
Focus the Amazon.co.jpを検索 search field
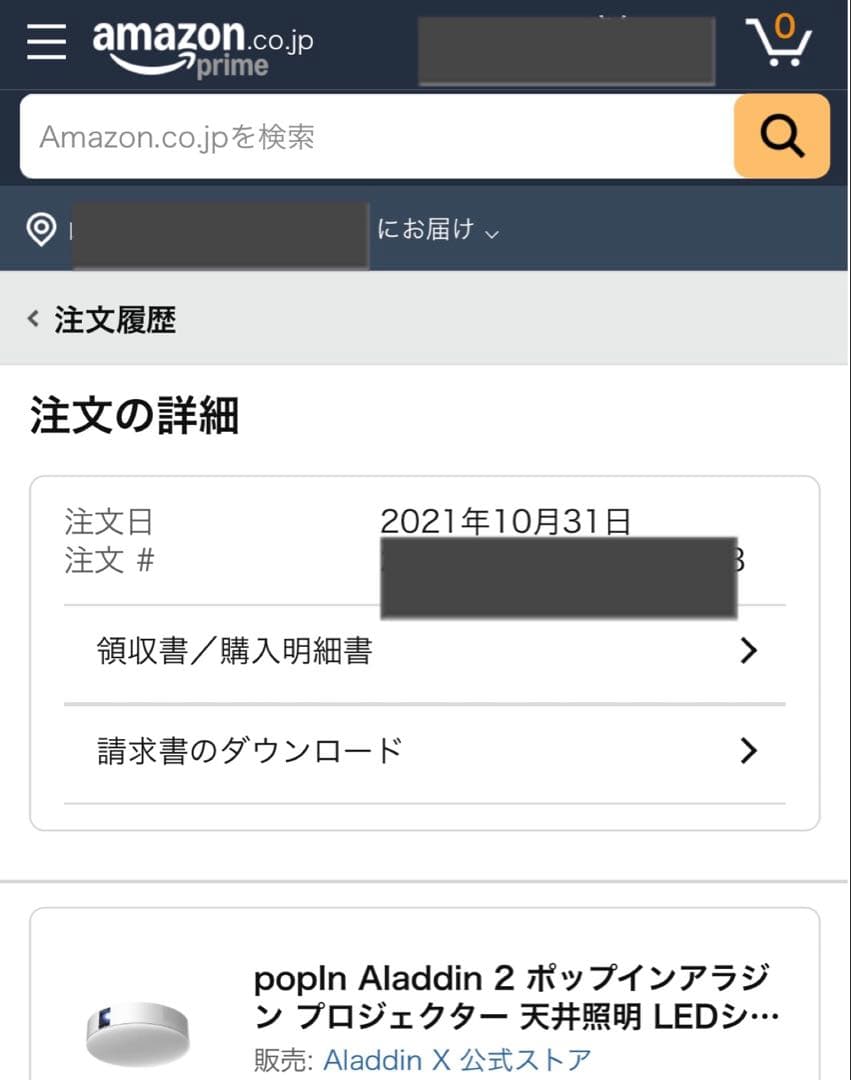point(375,137)
